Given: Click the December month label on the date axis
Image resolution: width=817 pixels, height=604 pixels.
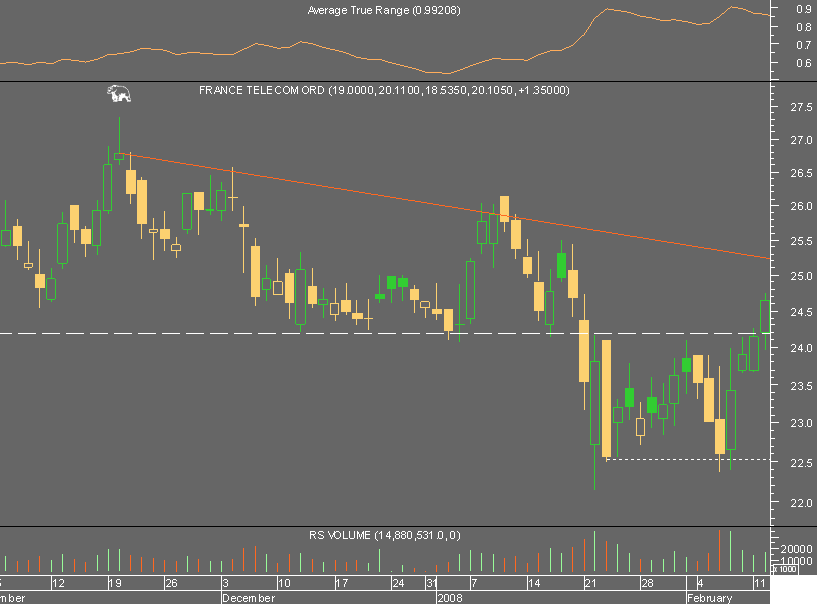Looking at the screenshot, I should 249,598.
